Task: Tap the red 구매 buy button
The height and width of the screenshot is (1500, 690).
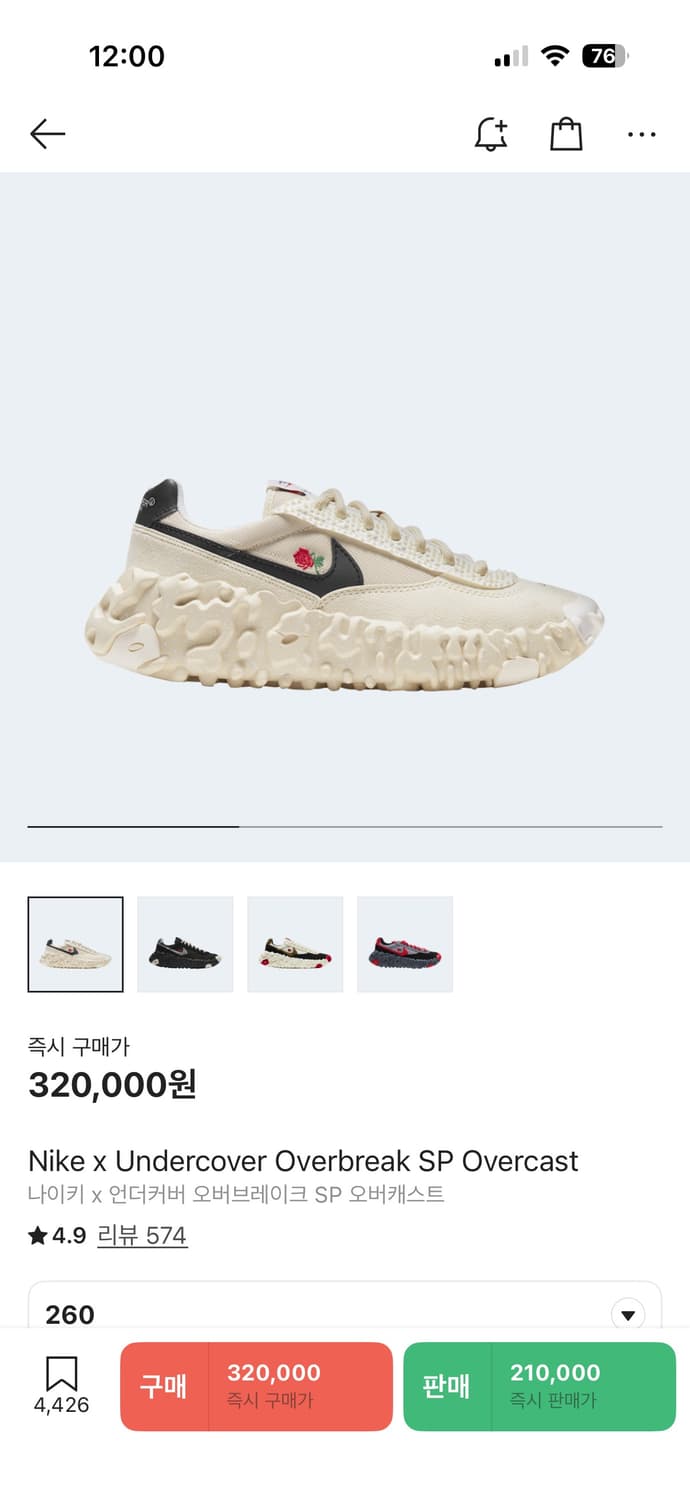Action: 256,1386
